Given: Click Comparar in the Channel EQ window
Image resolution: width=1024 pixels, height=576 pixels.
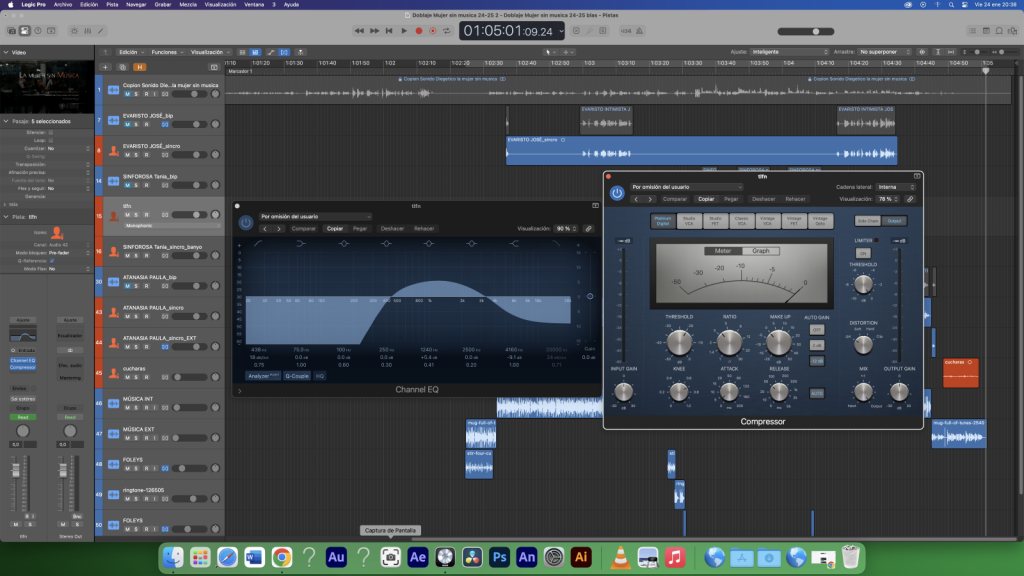Looking at the screenshot, I should (303, 228).
